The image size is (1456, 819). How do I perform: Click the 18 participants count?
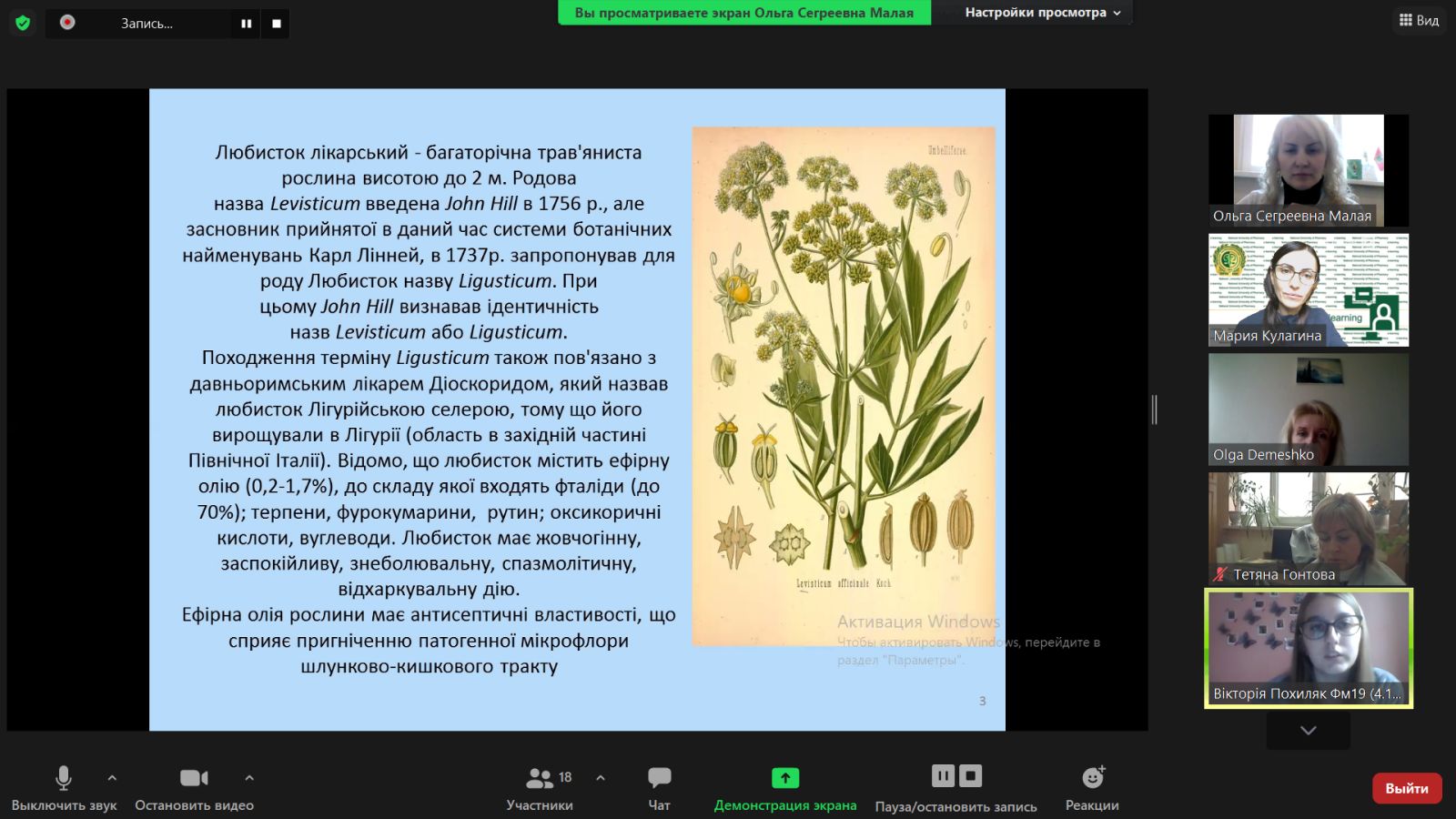click(565, 776)
